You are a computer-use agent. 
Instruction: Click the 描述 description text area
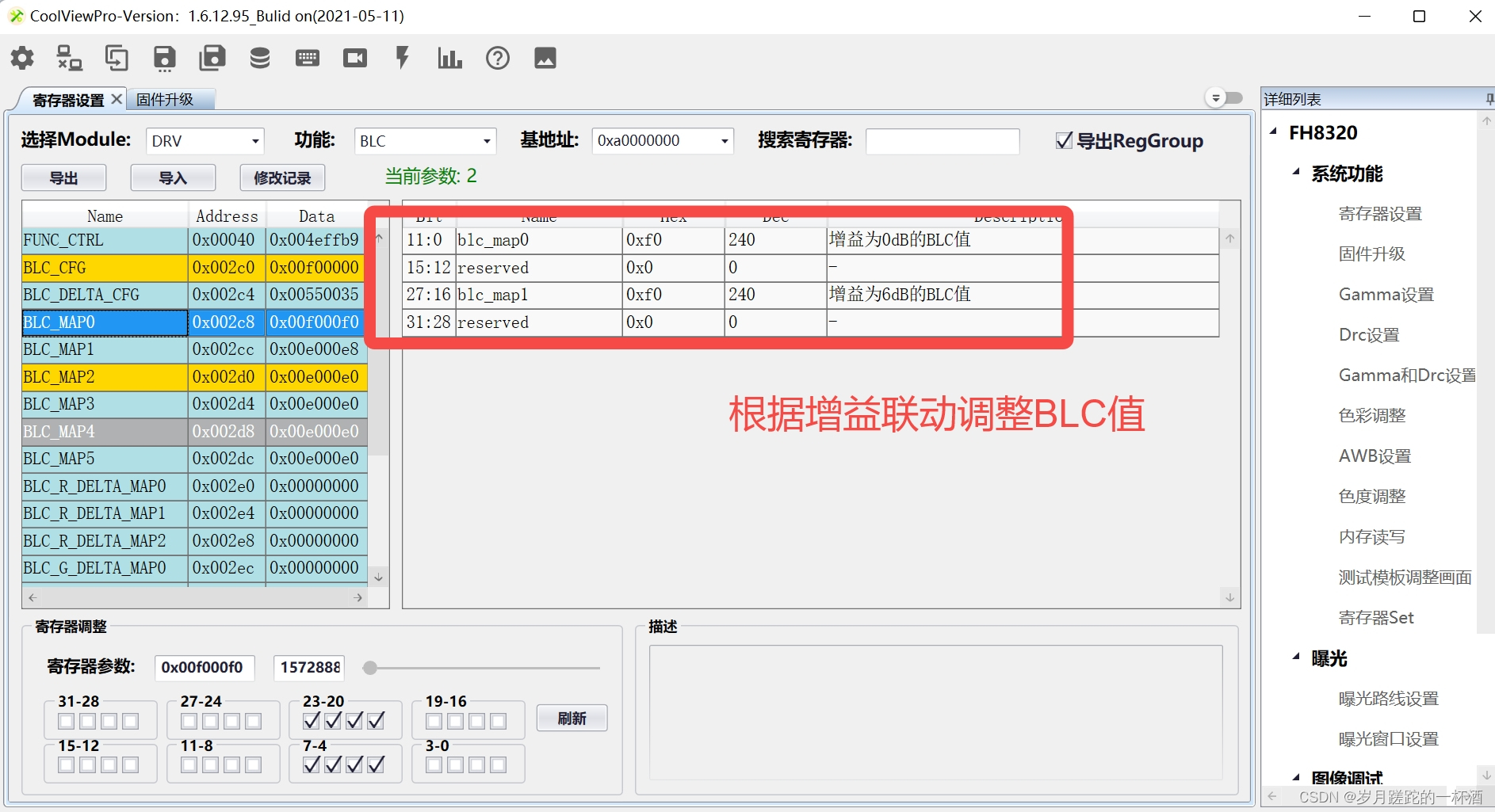[x=935, y=713]
